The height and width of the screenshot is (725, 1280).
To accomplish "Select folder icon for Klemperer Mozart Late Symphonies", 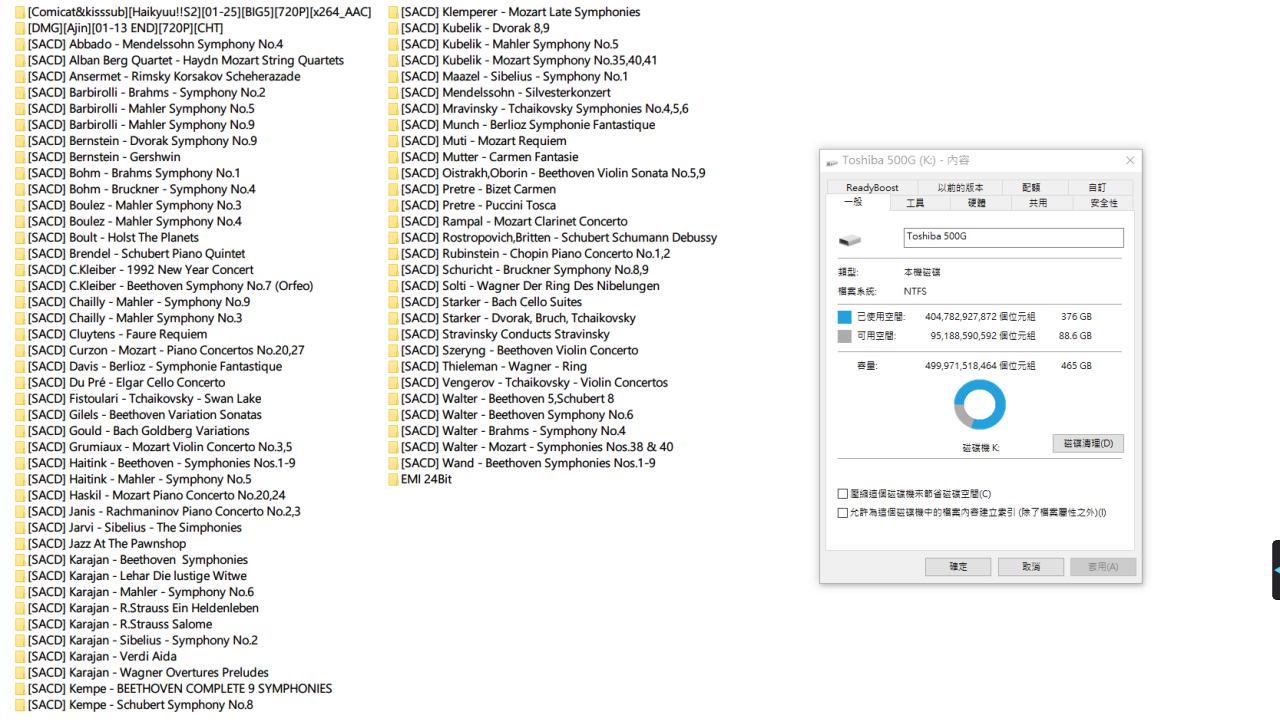I will coord(393,12).
